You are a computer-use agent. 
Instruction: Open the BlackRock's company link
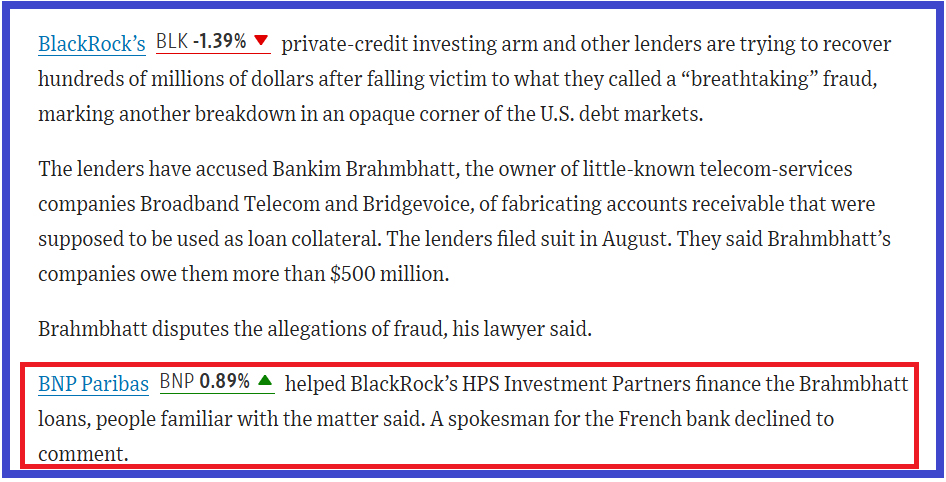[92, 44]
